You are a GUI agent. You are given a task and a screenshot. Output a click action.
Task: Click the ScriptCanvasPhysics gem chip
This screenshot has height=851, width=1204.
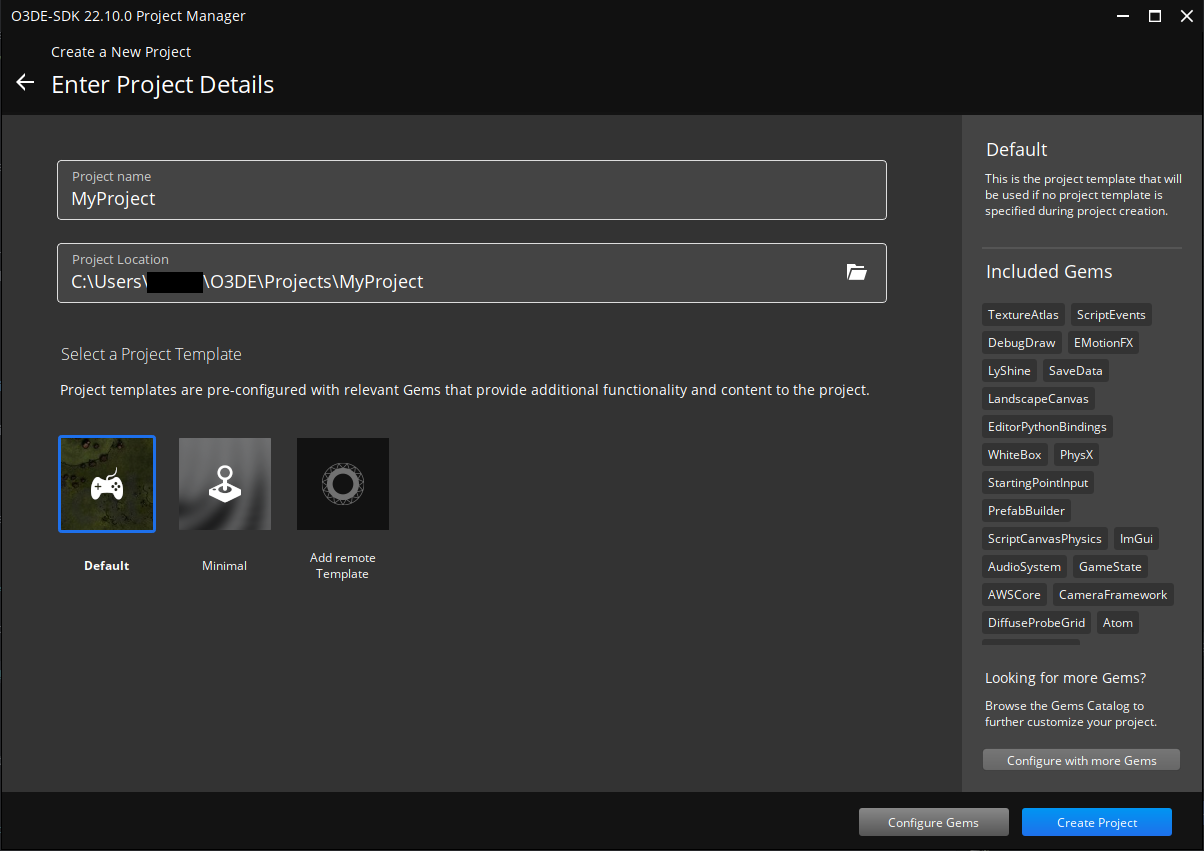(1044, 538)
